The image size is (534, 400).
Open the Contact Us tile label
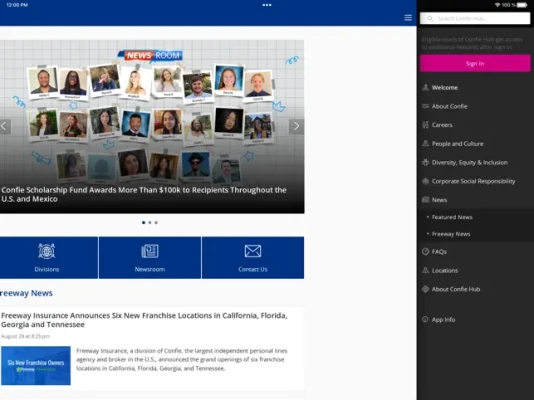(x=253, y=269)
